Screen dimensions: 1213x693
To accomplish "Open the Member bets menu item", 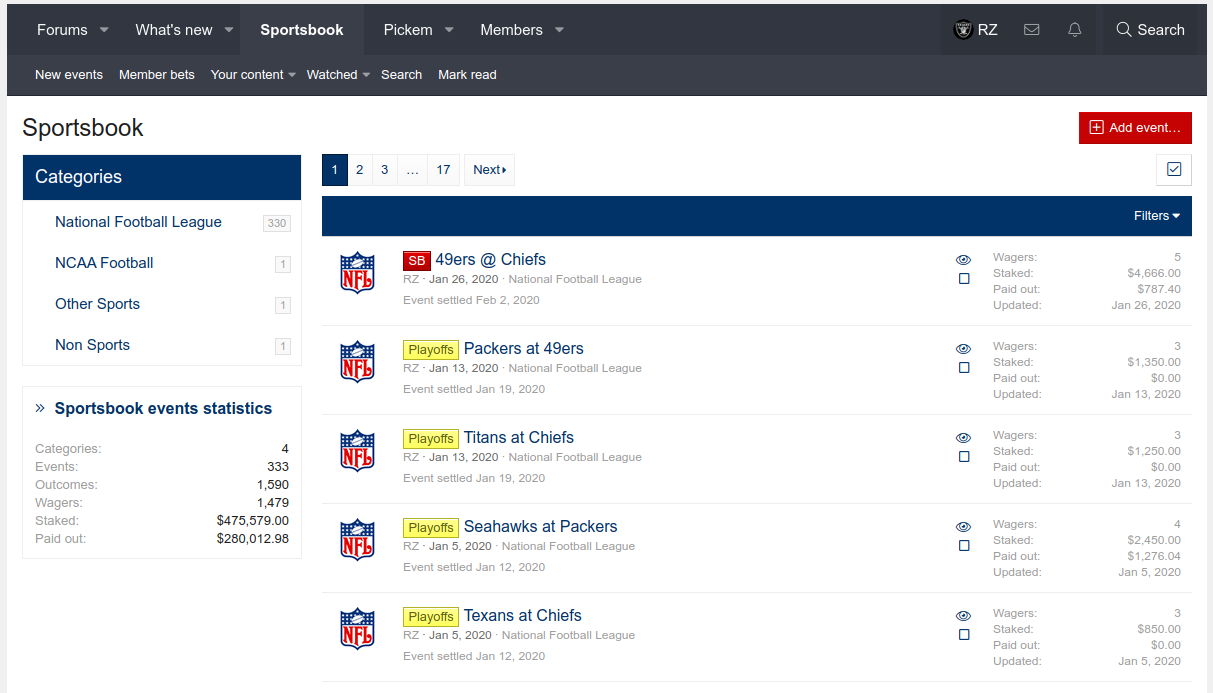I will (x=157, y=75).
